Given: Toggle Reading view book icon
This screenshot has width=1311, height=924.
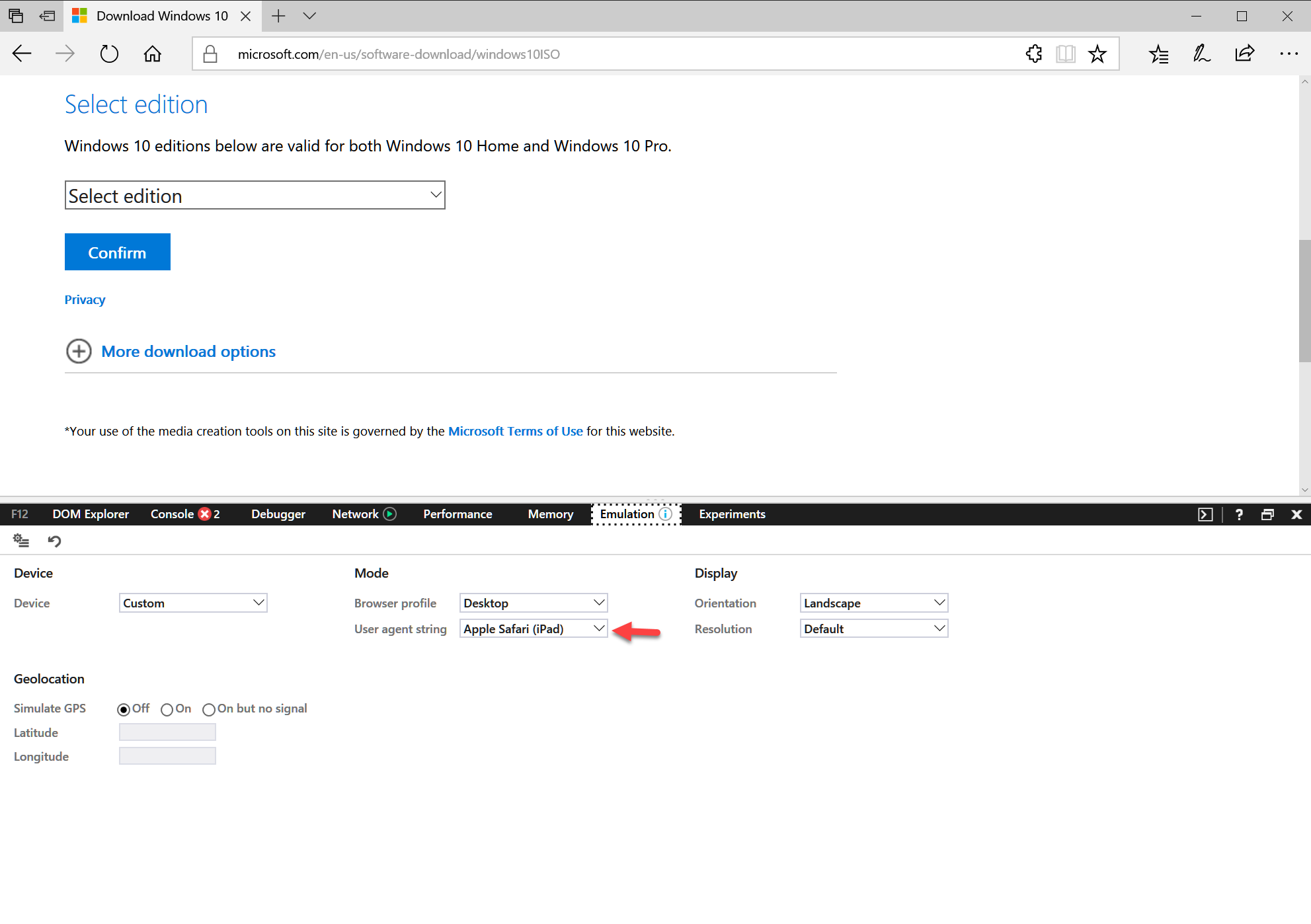Looking at the screenshot, I should point(1066,54).
